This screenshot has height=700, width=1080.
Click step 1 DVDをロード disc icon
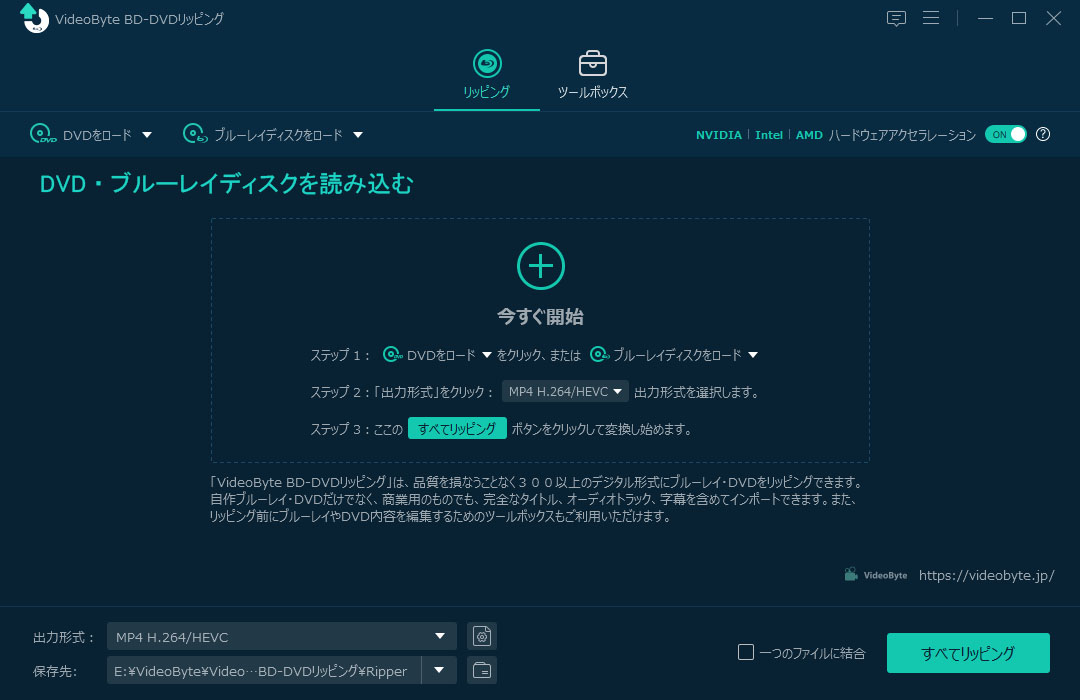393,354
